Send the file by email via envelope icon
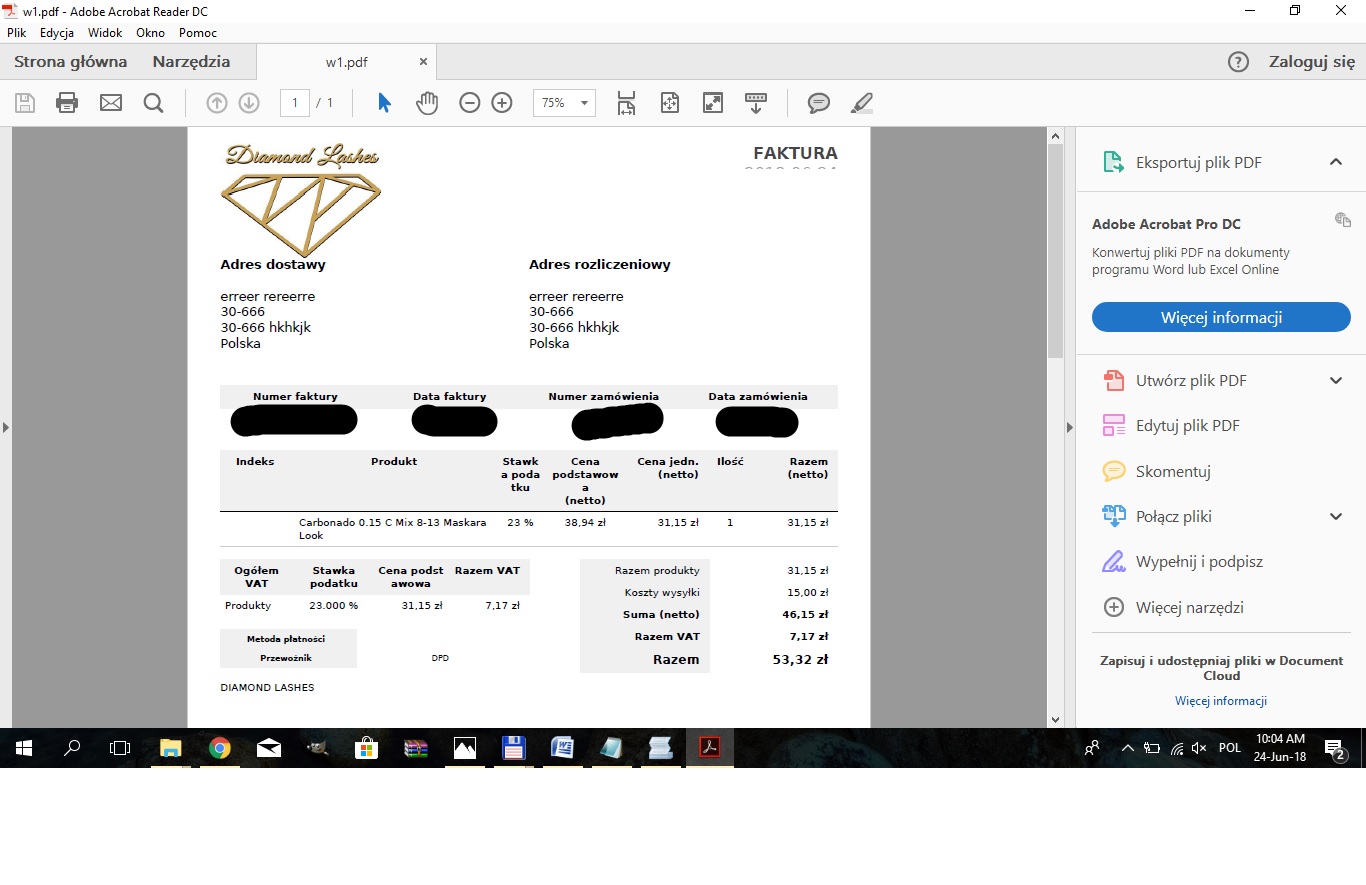 (110, 103)
